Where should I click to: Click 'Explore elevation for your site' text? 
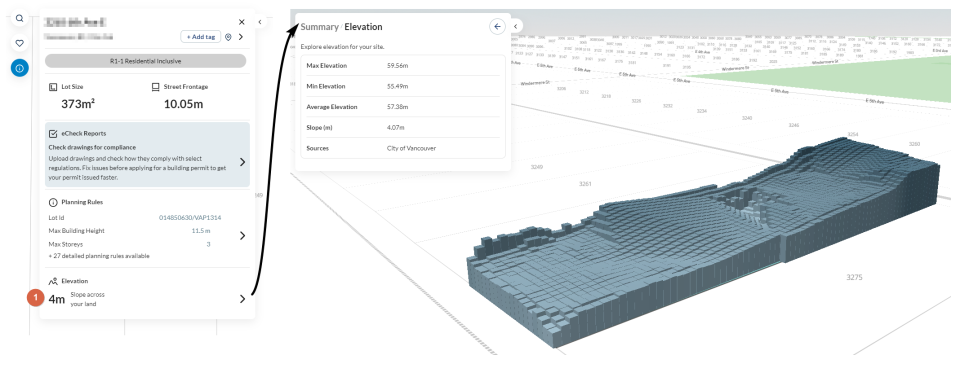coord(342,47)
